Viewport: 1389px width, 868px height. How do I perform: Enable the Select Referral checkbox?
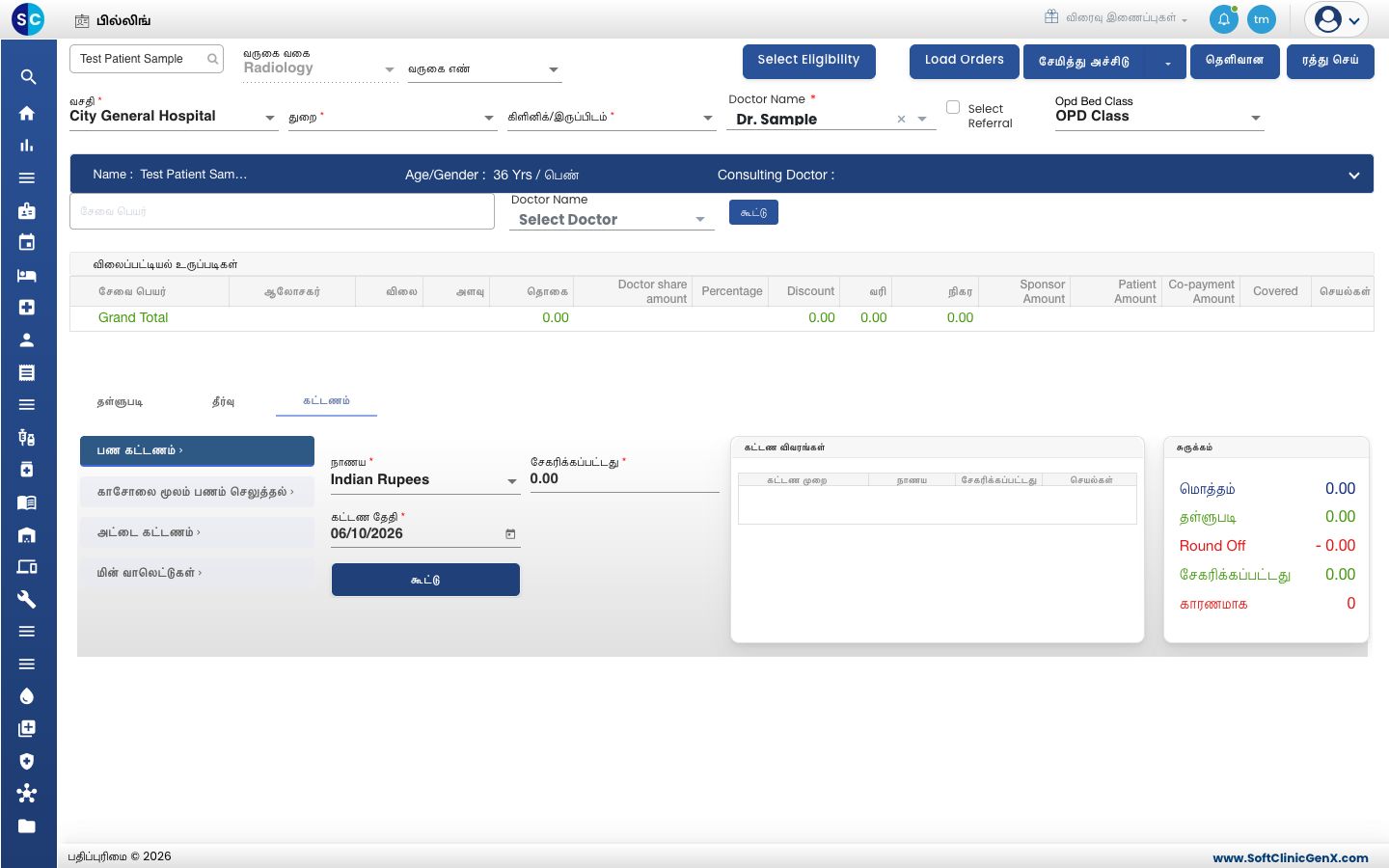click(953, 107)
